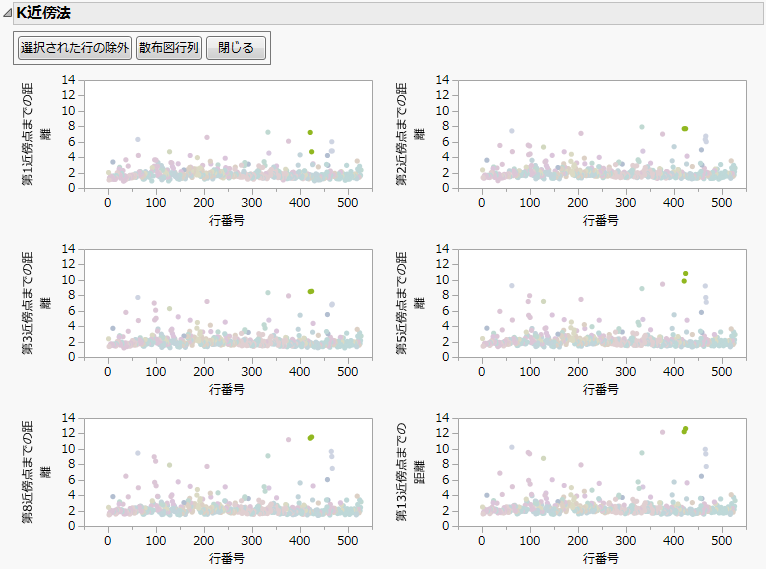766x569 pixels.
Task: Open the 散布図行列 button
Action: pos(169,48)
